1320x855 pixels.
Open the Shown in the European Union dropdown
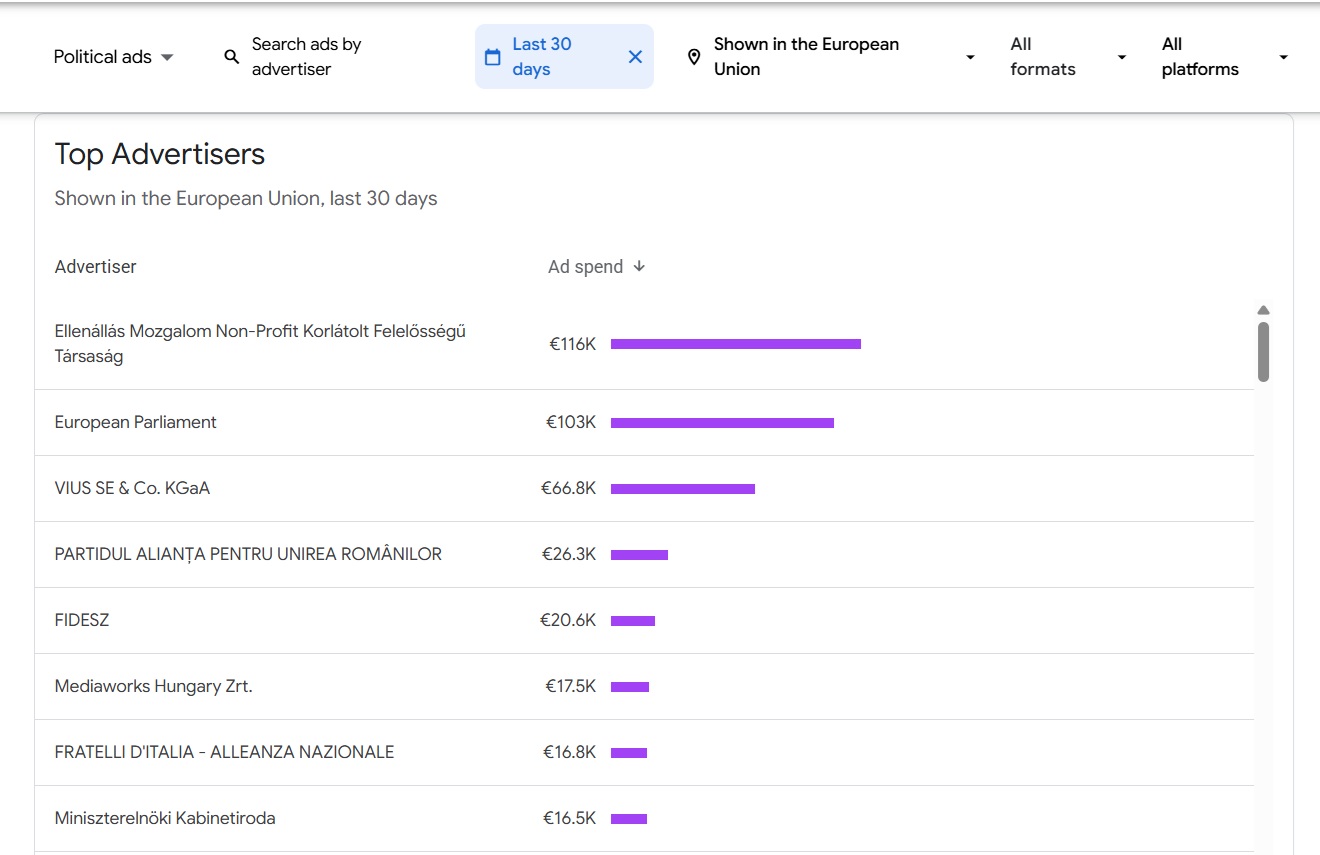click(830, 57)
